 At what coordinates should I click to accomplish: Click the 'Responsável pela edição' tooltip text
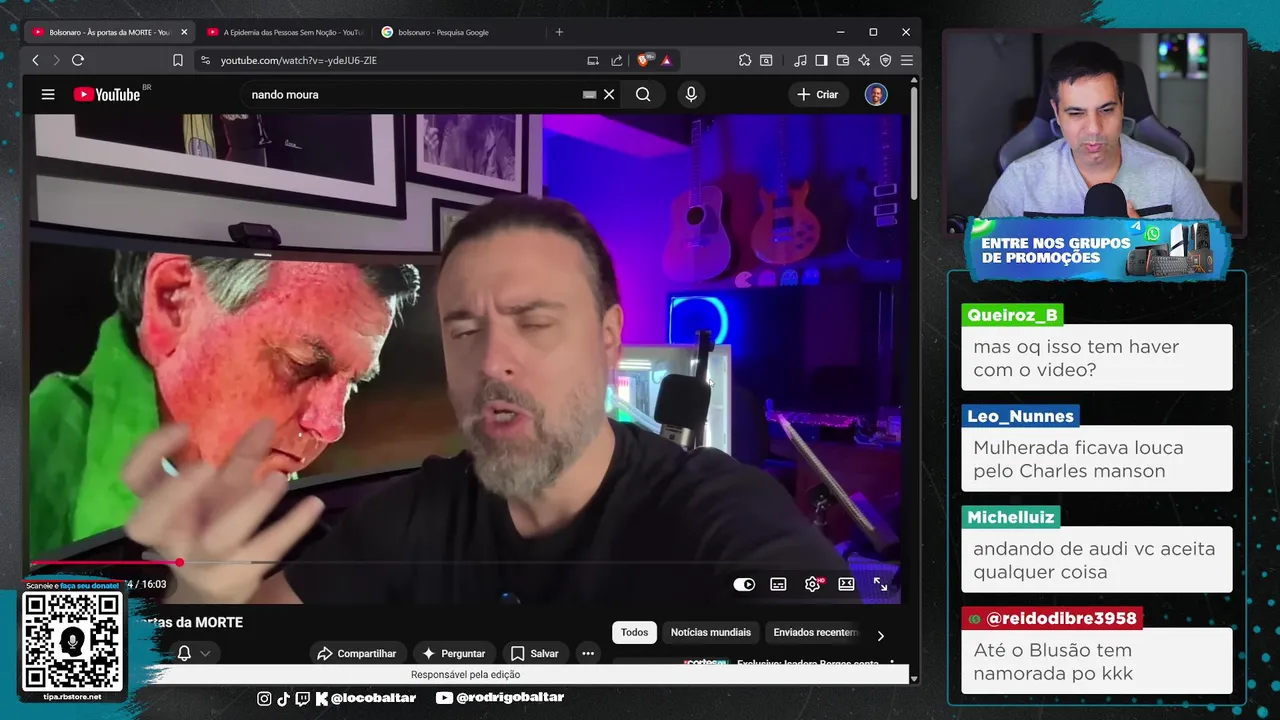coord(465,675)
